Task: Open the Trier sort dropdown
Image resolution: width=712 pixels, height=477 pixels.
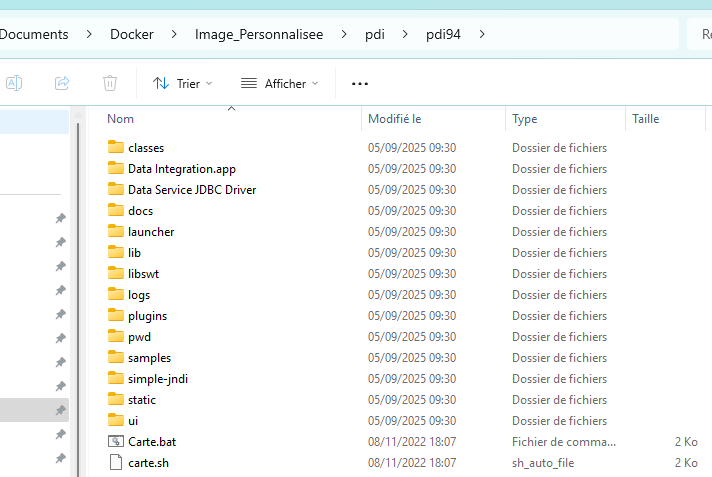Action: tap(183, 84)
